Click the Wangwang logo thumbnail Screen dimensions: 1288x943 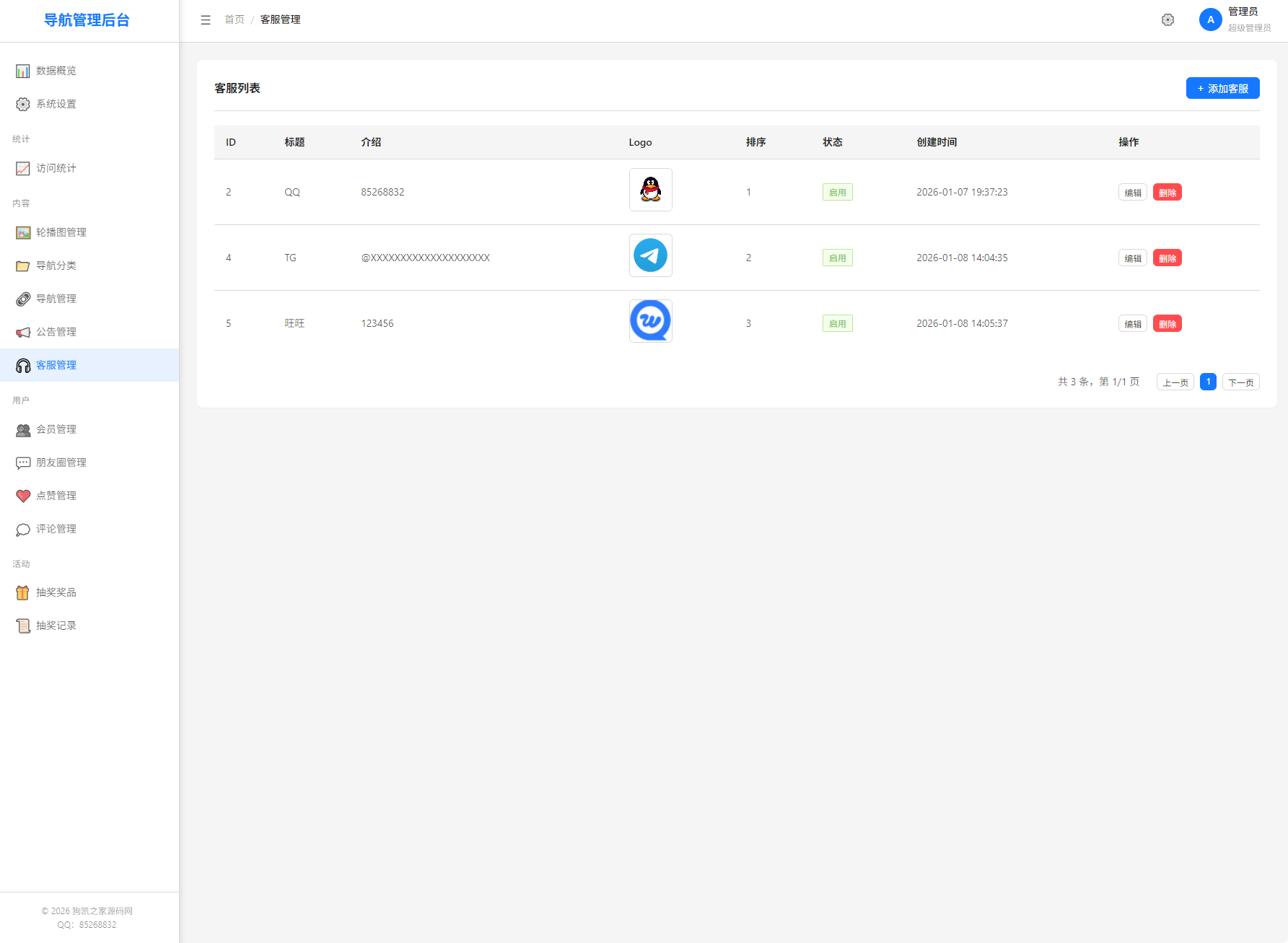[650, 321]
